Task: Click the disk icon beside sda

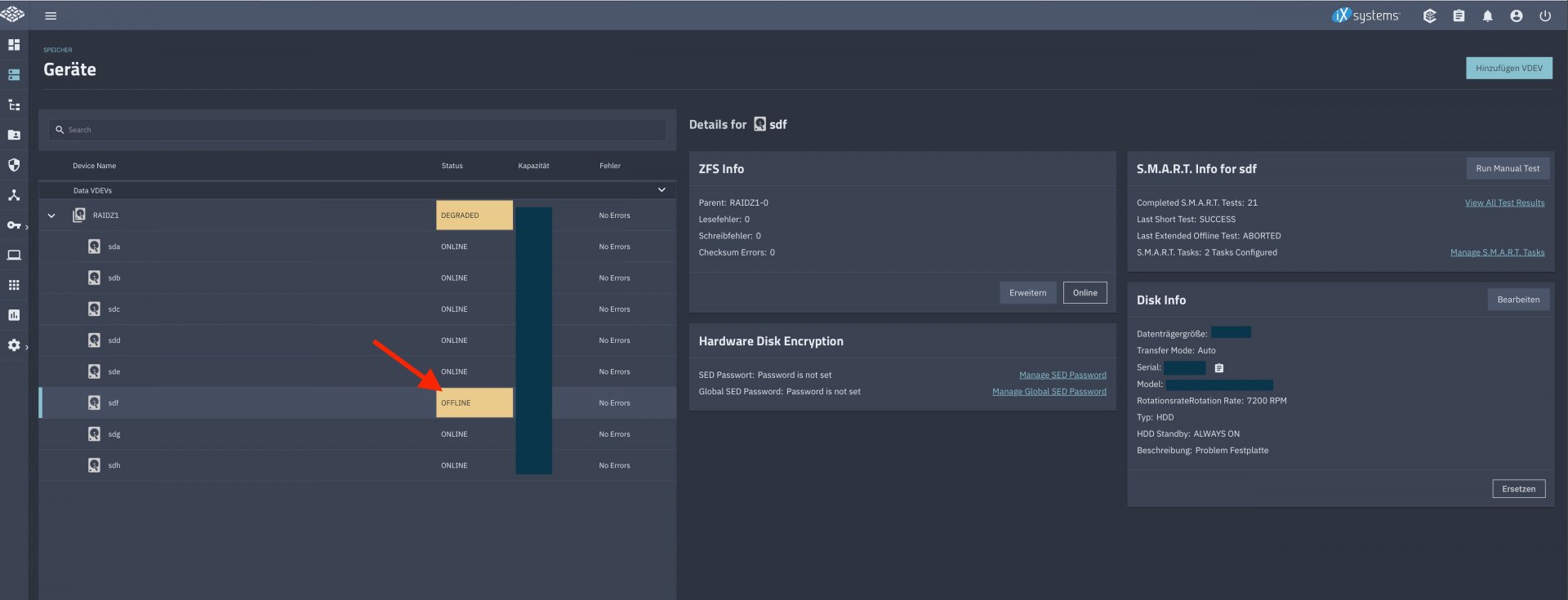Action: pos(94,247)
